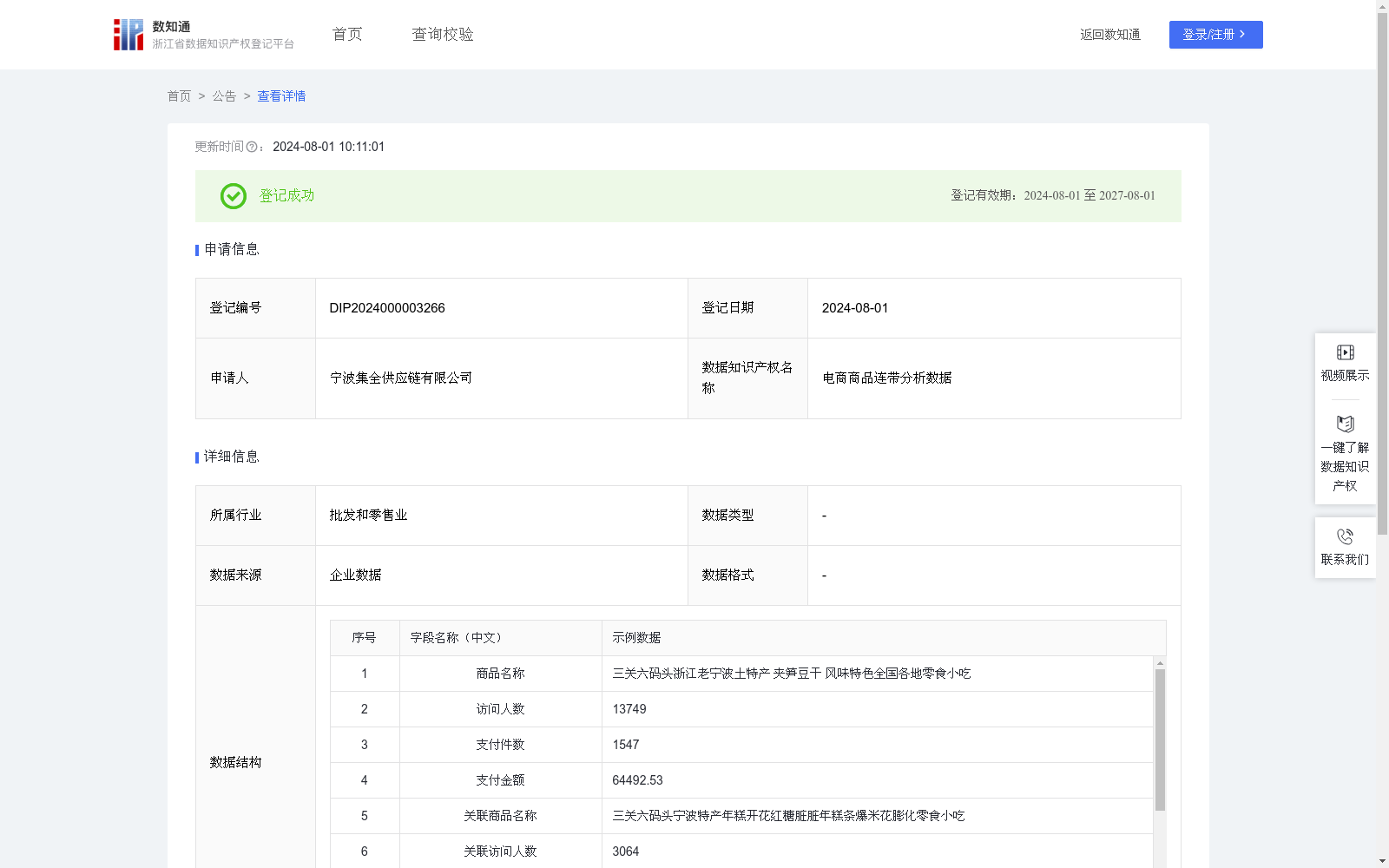Click the 数据结构 row label
The height and width of the screenshot is (868, 1389).
click(x=235, y=763)
